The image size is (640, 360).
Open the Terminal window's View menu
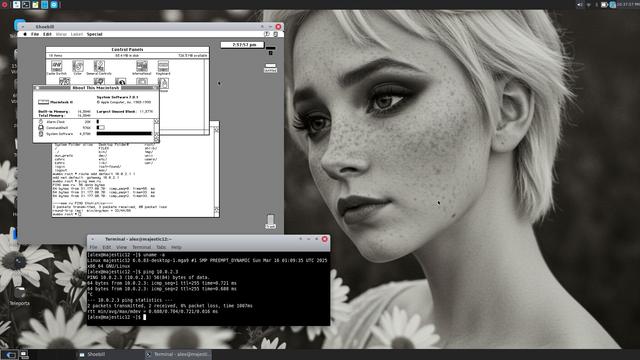pos(121,247)
